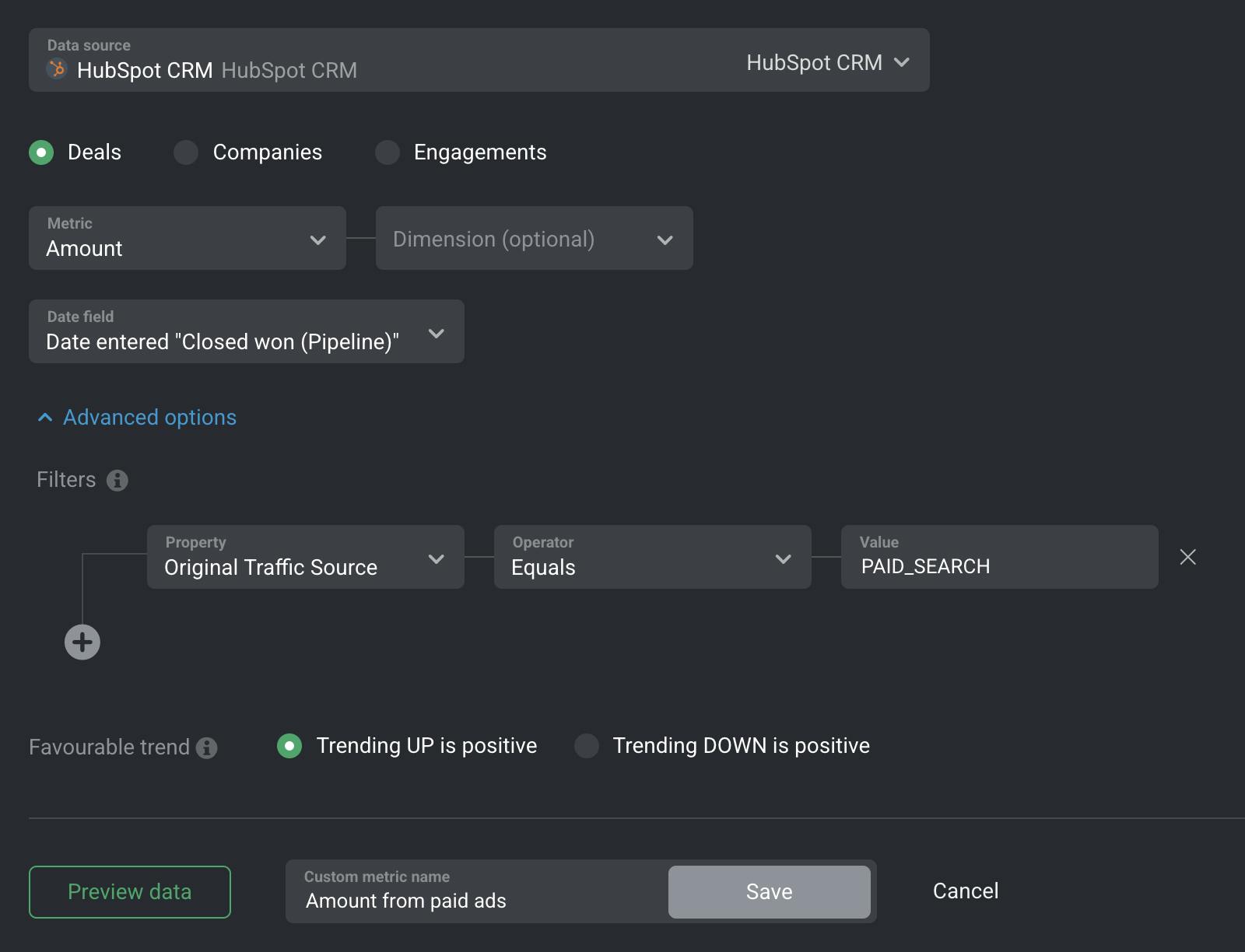Select the Engagements radio button

[388, 152]
